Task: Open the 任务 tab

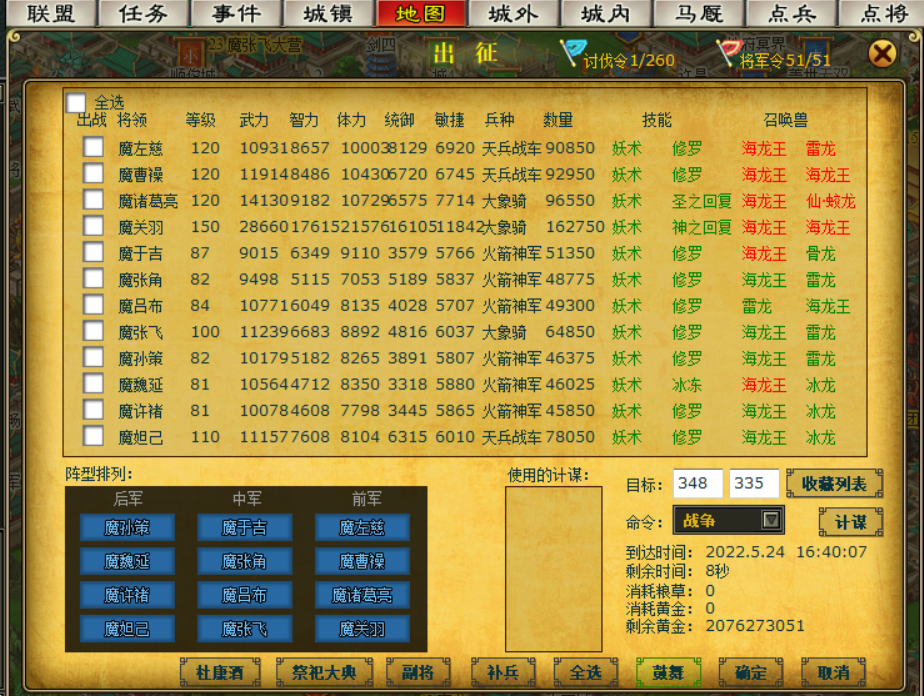Action: coord(143,13)
